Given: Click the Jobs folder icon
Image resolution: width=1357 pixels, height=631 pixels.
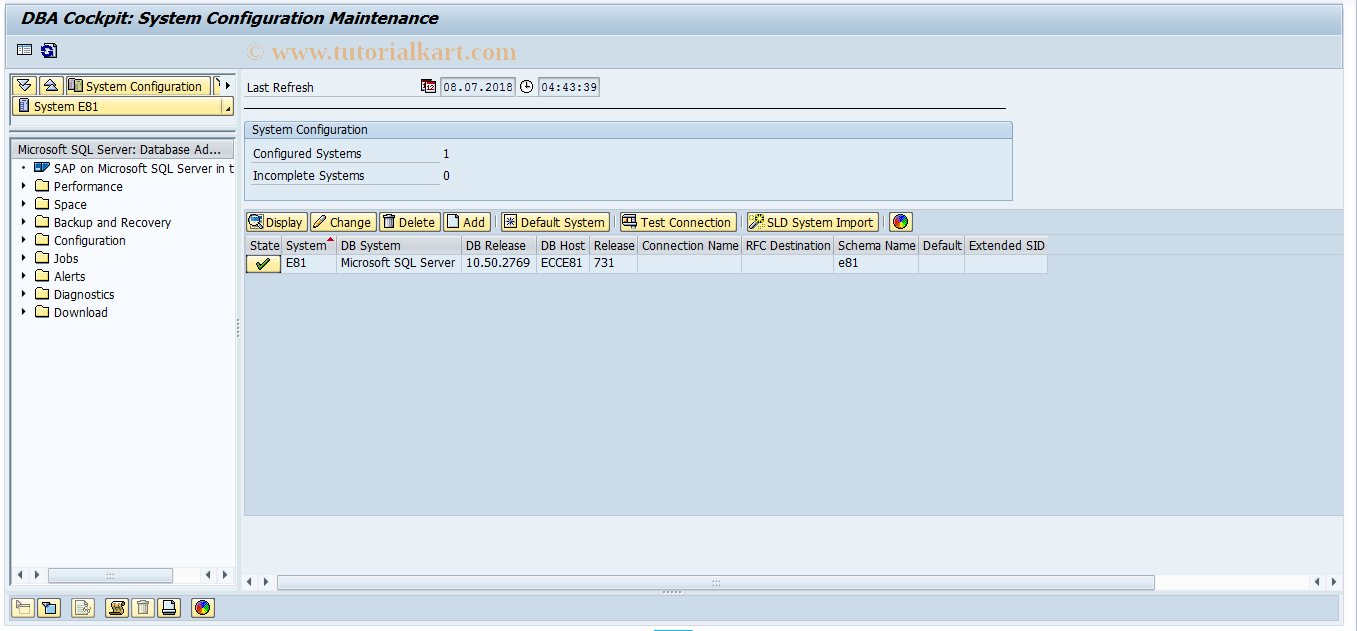Looking at the screenshot, I should (x=42, y=258).
